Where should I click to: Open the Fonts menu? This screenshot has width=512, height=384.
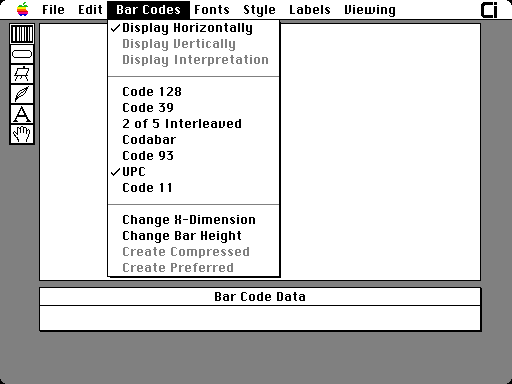click(212, 10)
